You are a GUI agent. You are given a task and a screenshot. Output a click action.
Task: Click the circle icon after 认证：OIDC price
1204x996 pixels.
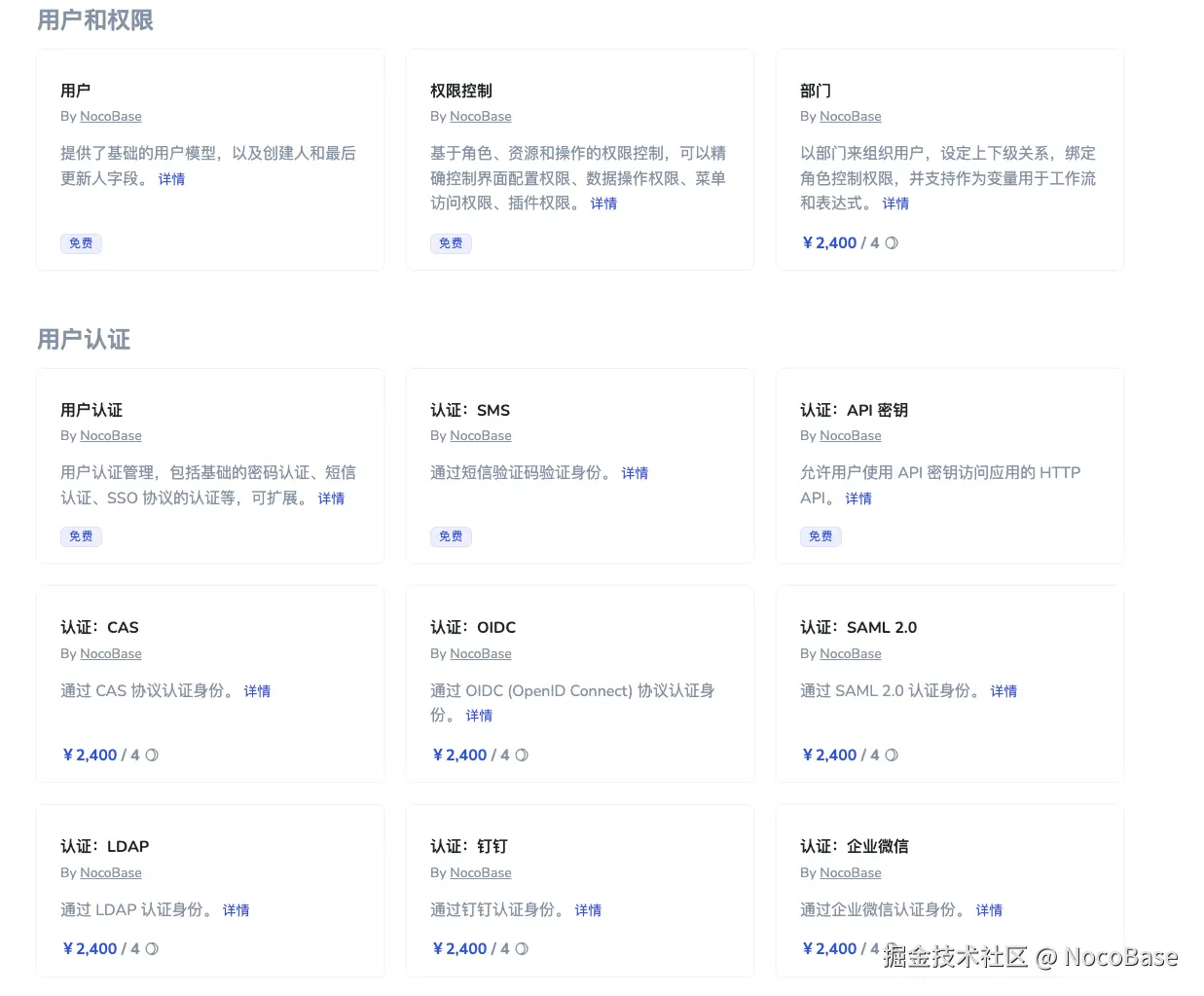click(x=522, y=755)
